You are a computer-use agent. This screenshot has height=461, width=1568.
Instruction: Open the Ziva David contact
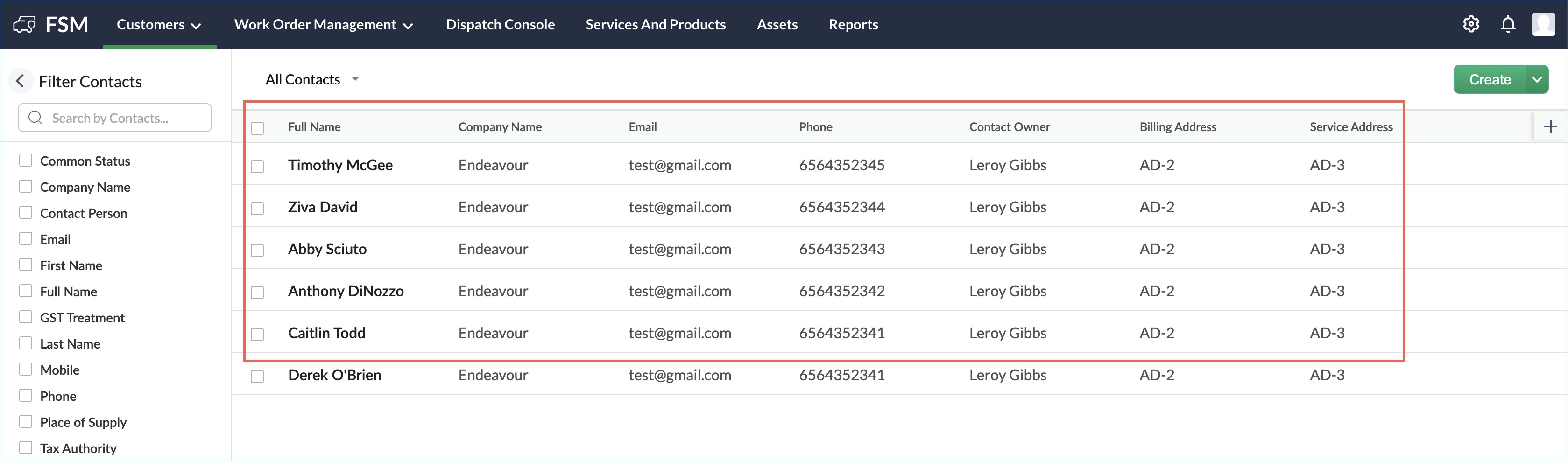click(323, 207)
